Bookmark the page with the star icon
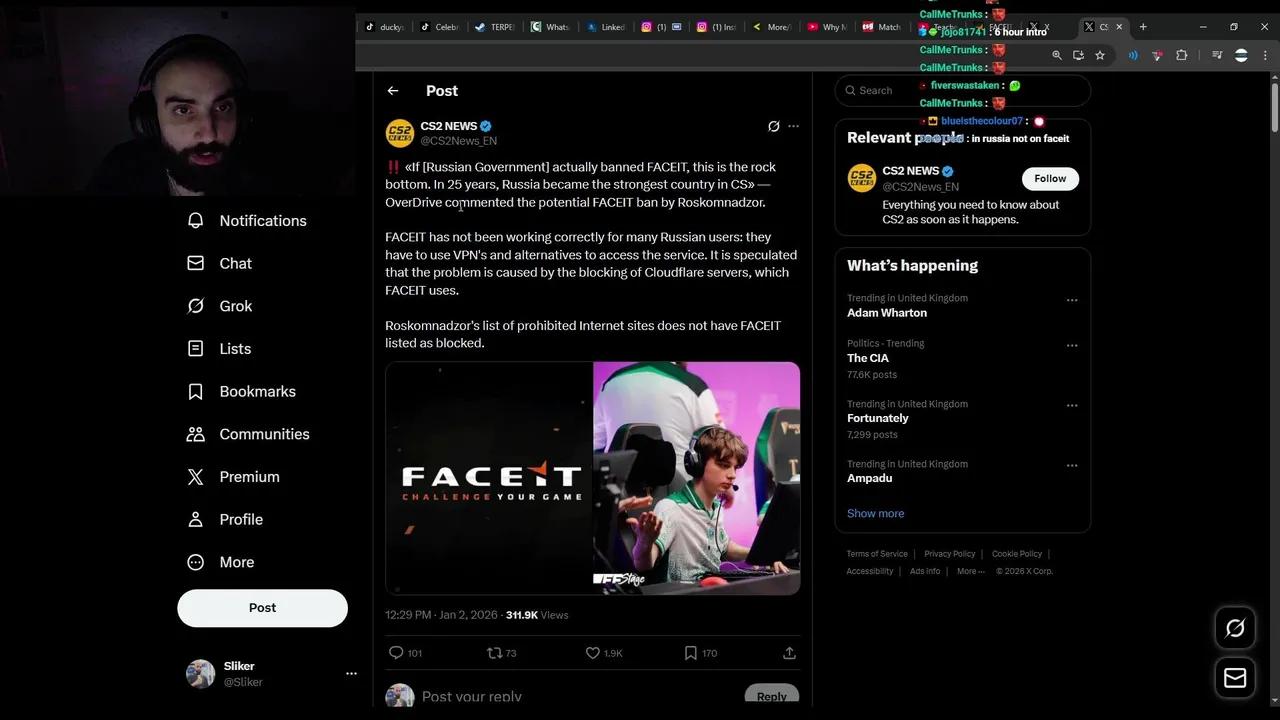The width and height of the screenshot is (1280, 720). pyautogui.click(x=1100, y=56)
